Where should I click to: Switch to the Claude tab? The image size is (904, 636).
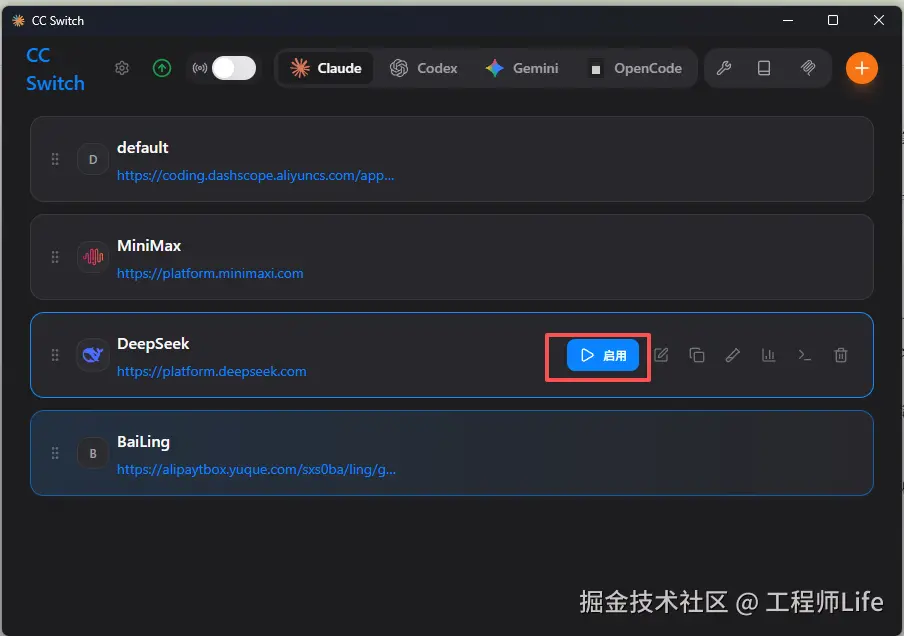[x=326, y=68]
